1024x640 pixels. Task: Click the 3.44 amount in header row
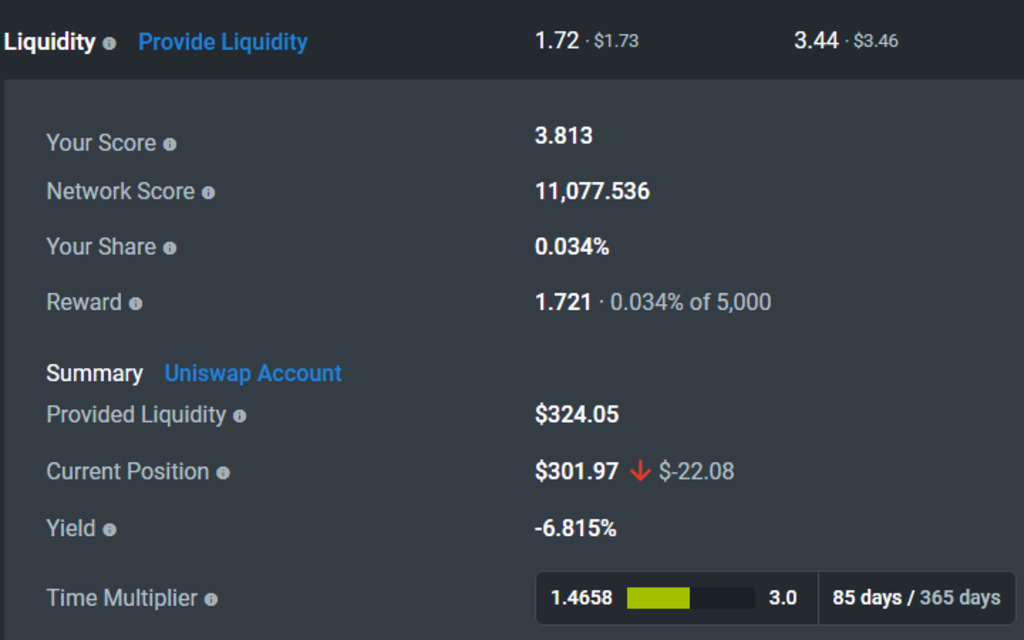(x=815, y=41)
